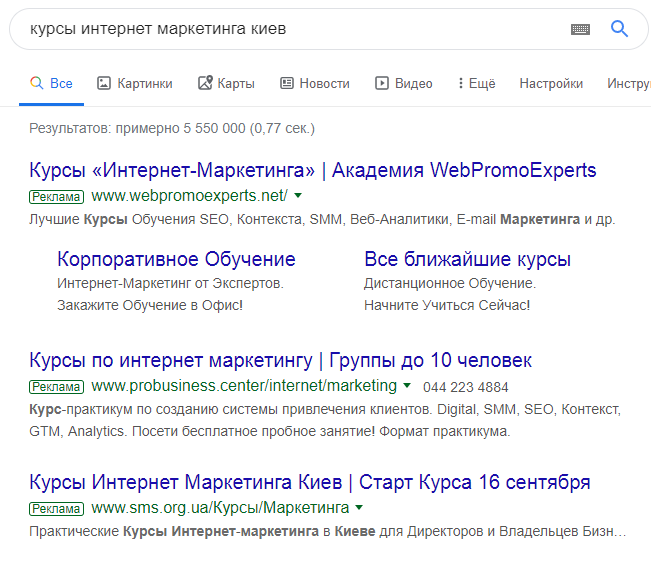This screenshot has height=571, width=651.
Task: Click the phone number 044 223 4884
Action: point(465,387)
